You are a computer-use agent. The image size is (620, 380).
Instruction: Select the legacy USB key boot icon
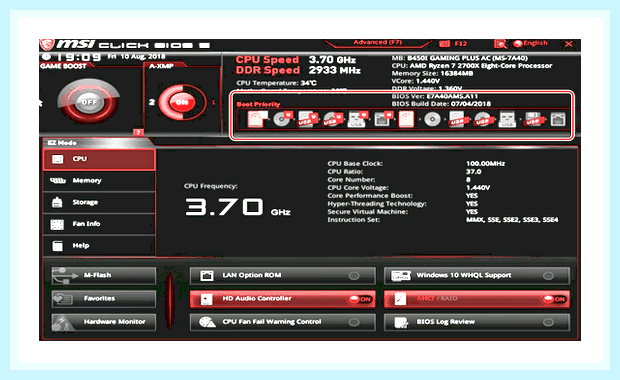507,119
